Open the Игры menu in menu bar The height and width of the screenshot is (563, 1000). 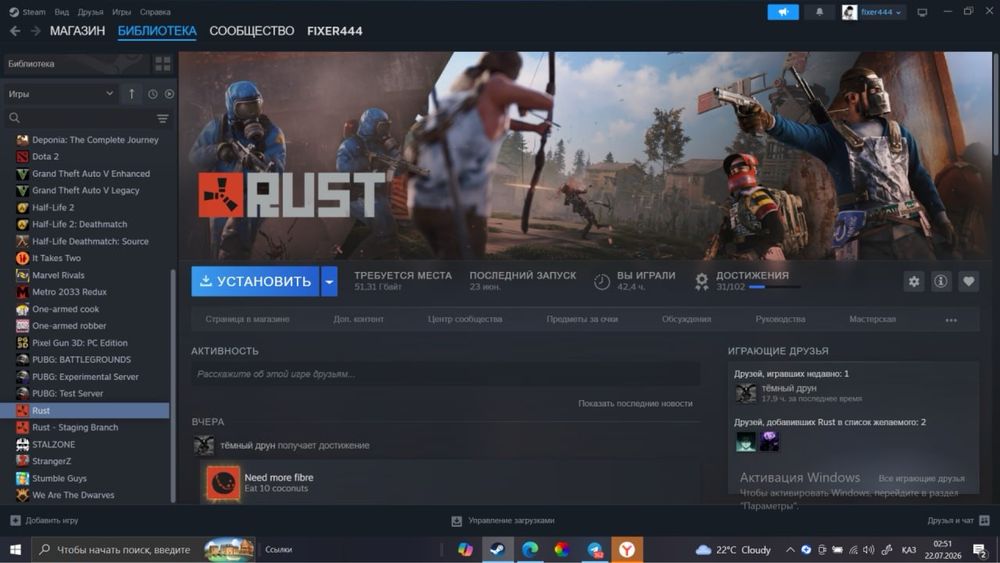click(x=121, y=11)
